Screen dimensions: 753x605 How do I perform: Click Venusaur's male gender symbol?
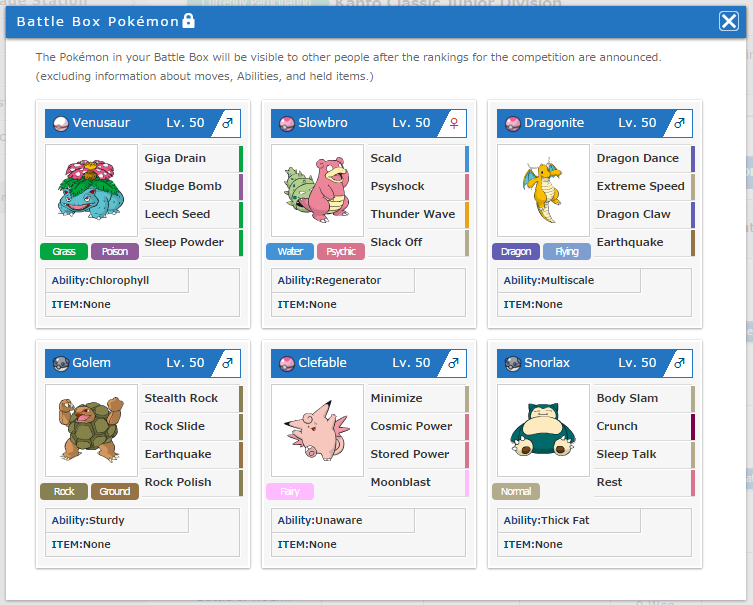pos(228,123)
